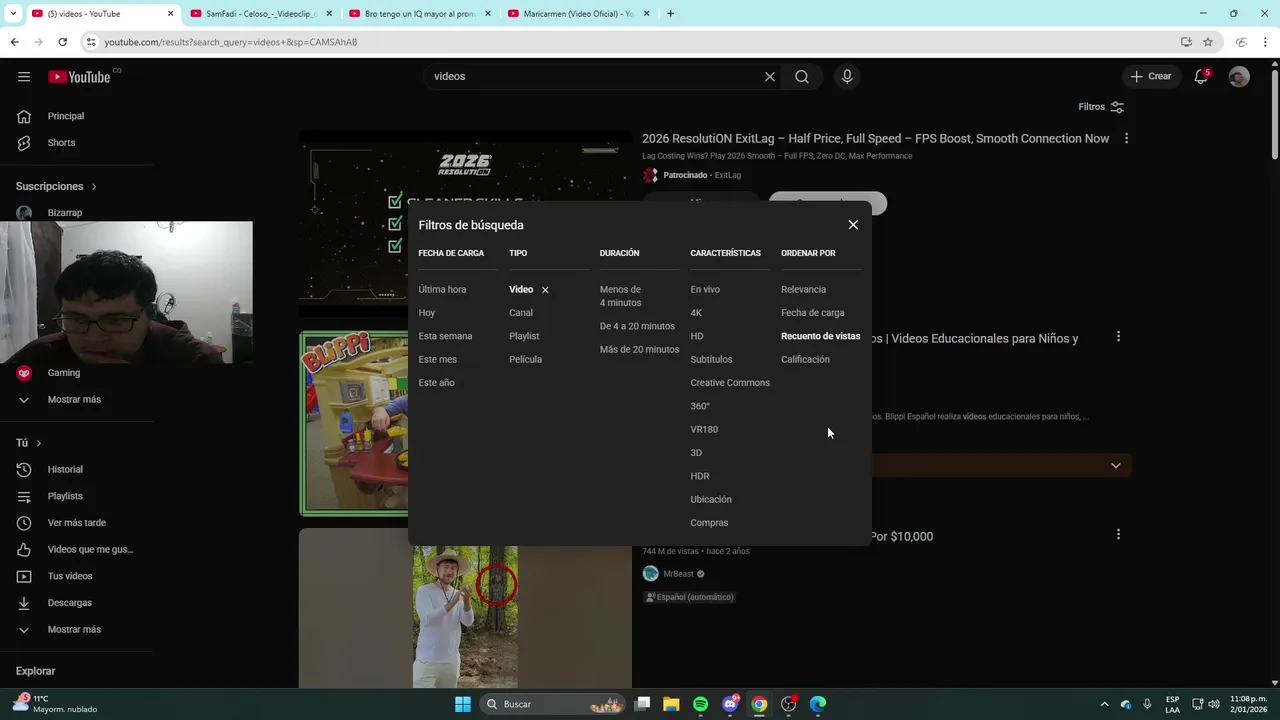Open Ver más tarde list
Viewport: 1280px width, 720px height.
(76, 523)
